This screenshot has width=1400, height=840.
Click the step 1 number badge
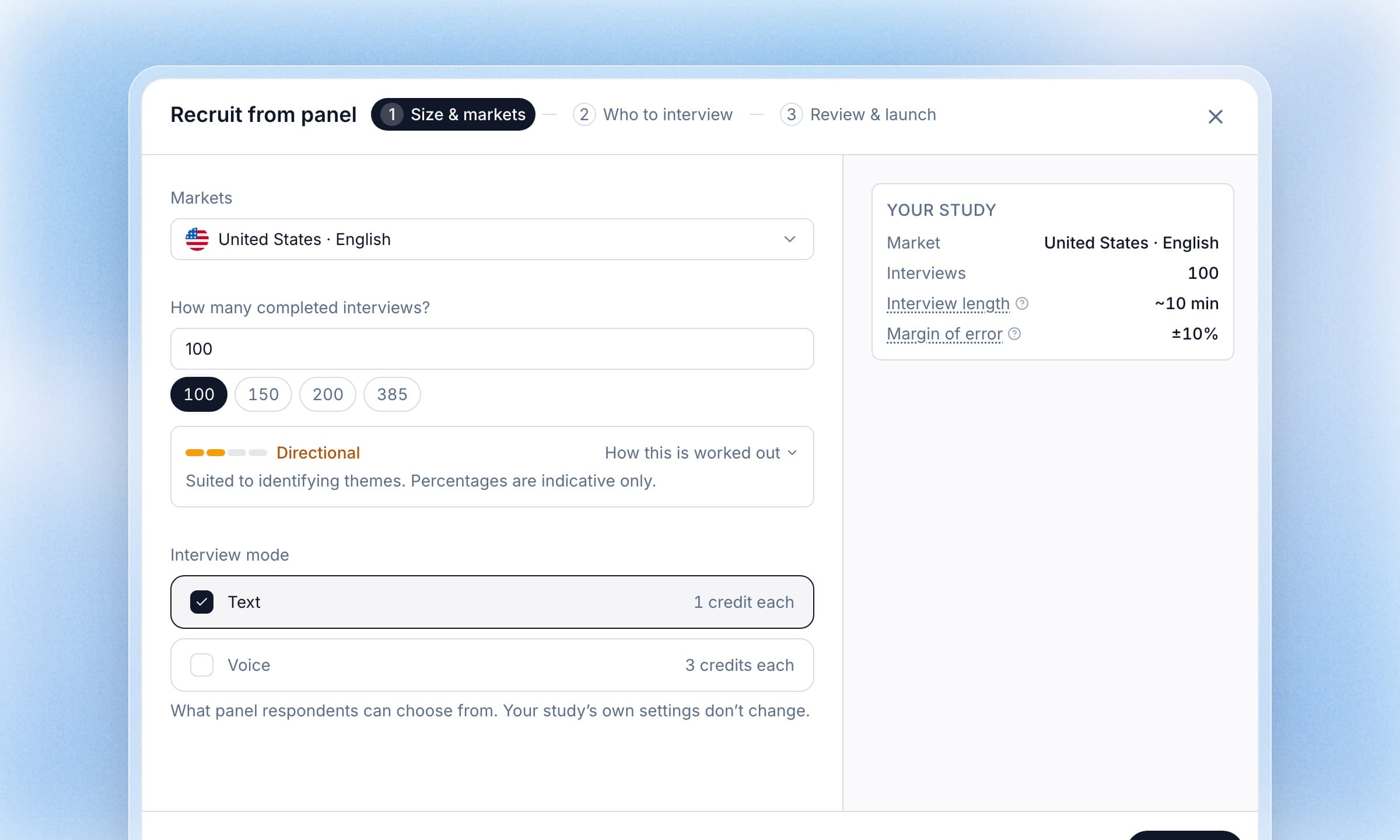tap(392, 114)
